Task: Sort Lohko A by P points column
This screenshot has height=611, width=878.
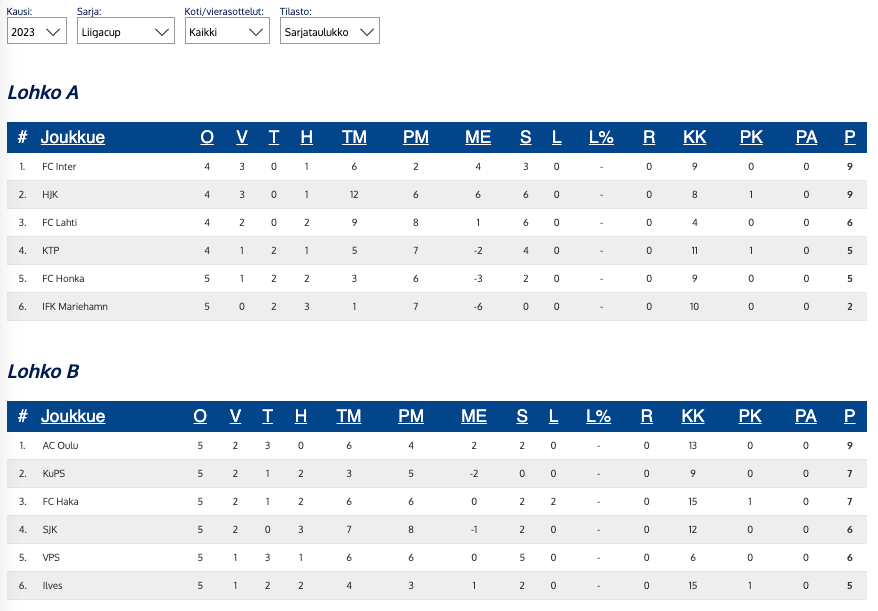Action: pos(849,138)
